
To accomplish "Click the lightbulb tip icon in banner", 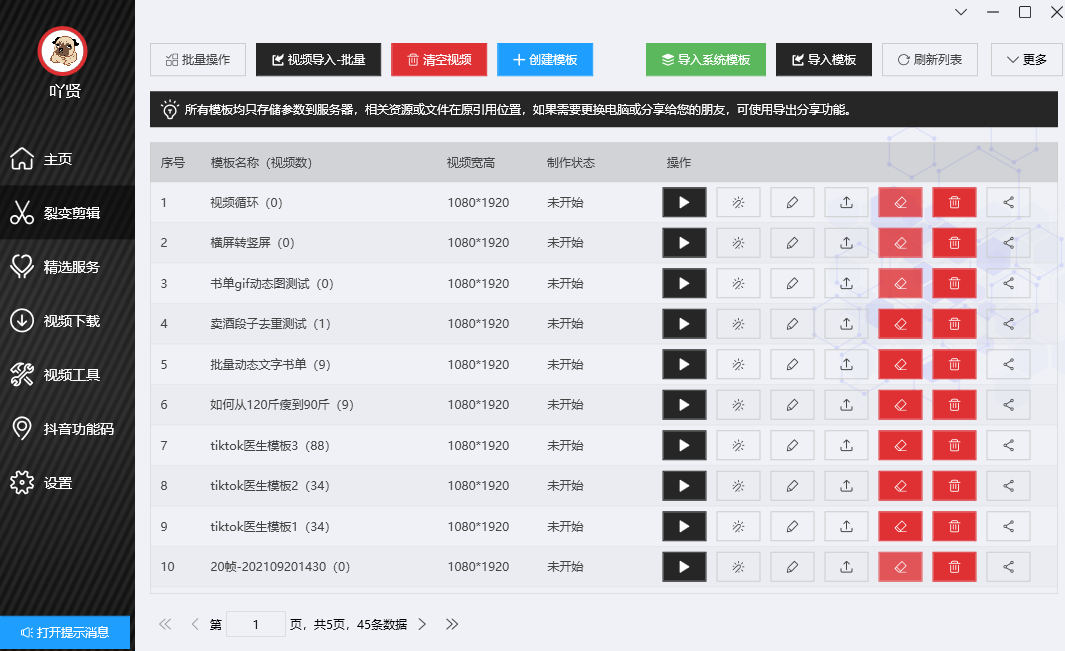I will point(169,109).
